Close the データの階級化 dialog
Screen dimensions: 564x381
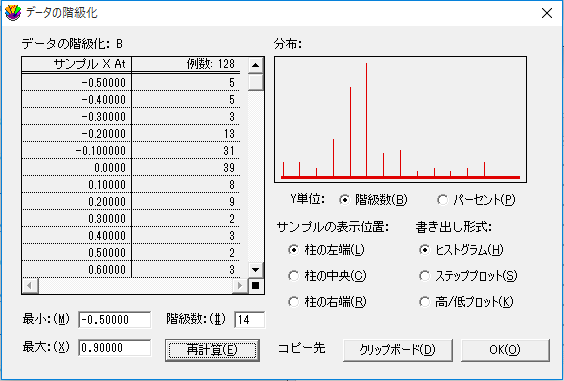pos(547,13)
